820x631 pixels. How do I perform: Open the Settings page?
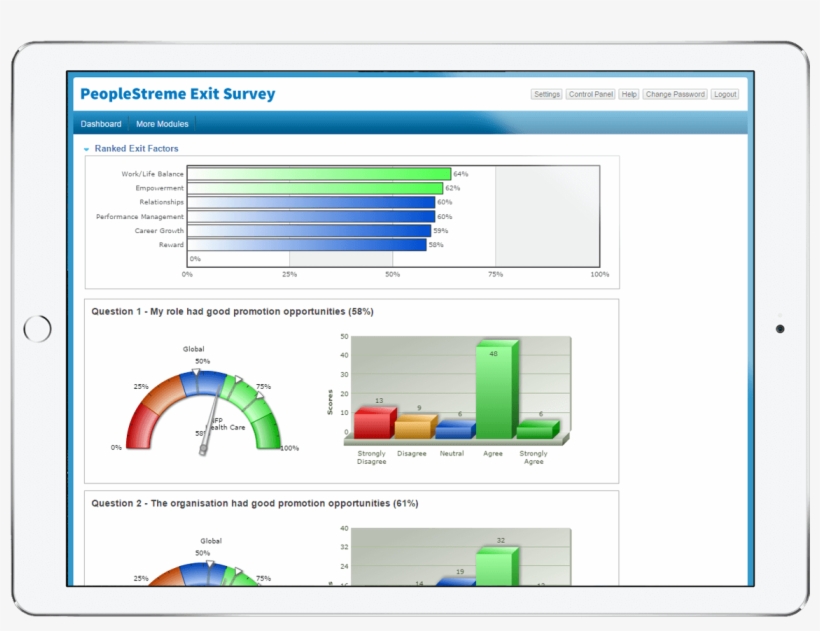(x=547, y=94)
